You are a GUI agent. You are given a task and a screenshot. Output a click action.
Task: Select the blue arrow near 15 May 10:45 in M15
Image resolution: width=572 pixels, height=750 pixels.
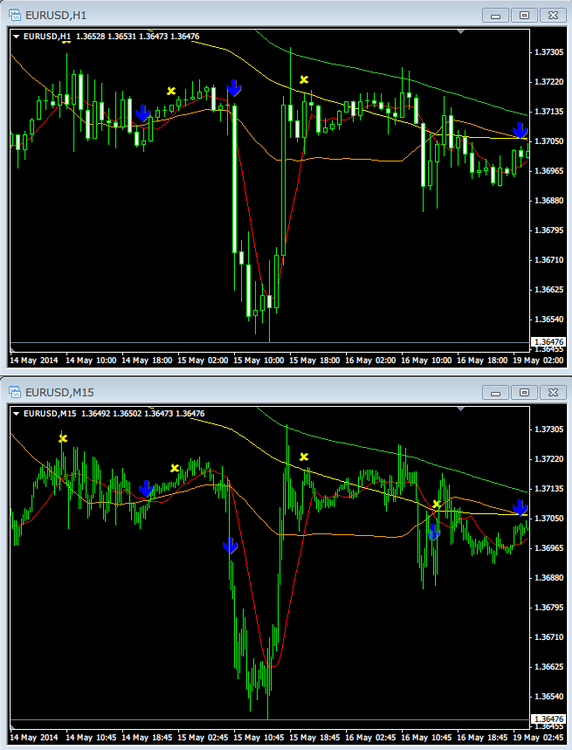click(230, 545)
